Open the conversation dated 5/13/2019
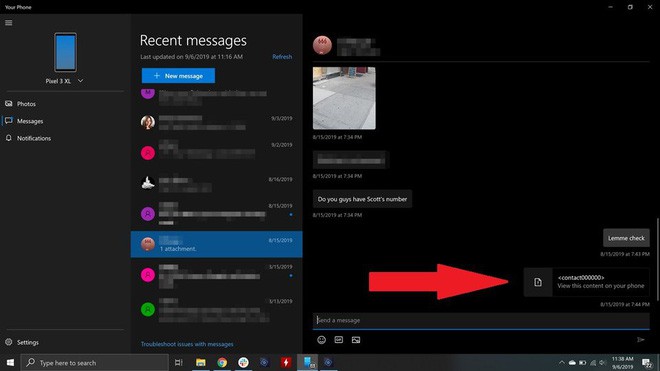Image resolution: width=660 pixels, height=371 pixels. (x=216, y=310)
